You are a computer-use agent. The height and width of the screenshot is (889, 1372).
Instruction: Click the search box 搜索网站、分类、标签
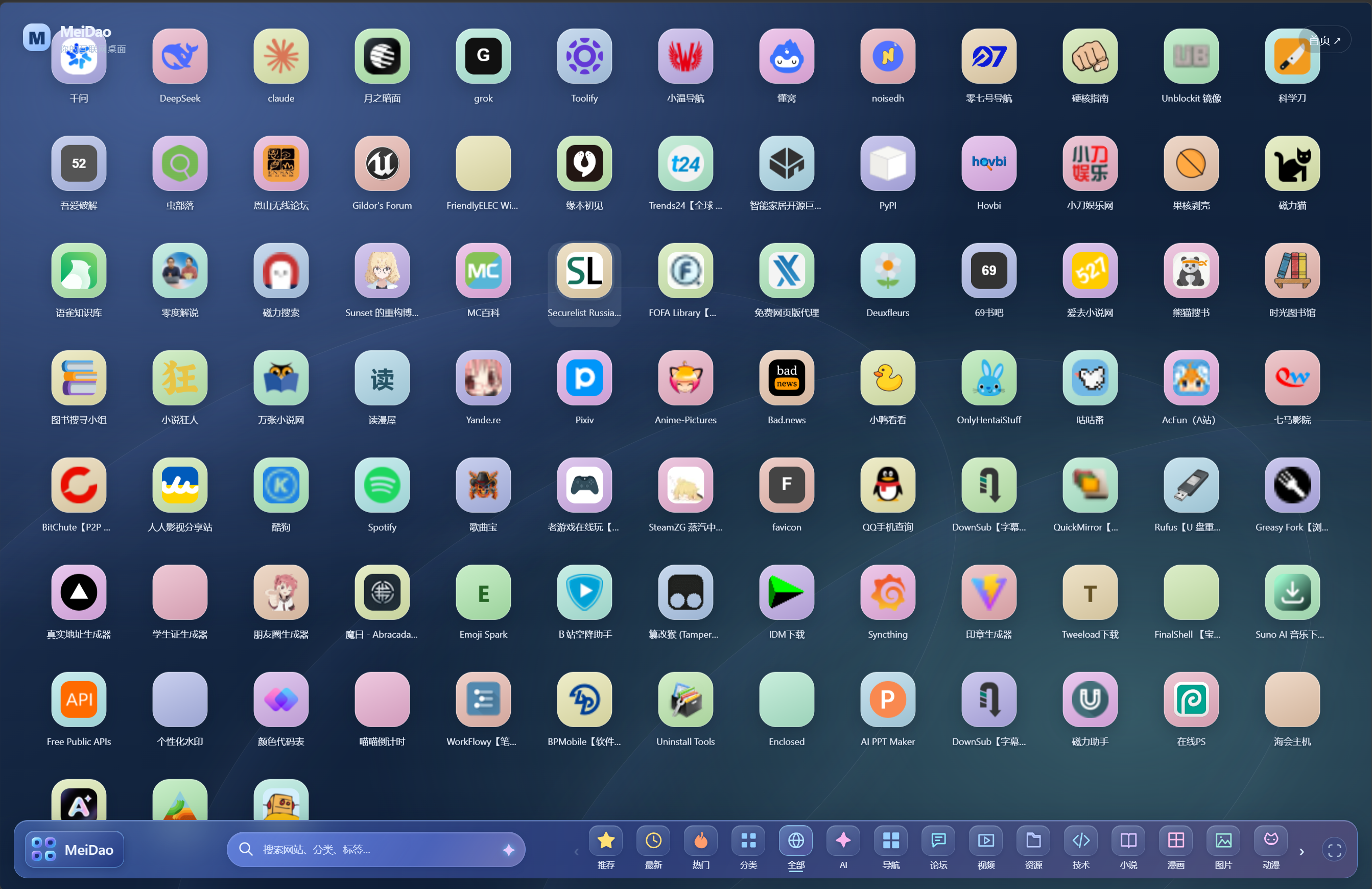coord(375,849)
